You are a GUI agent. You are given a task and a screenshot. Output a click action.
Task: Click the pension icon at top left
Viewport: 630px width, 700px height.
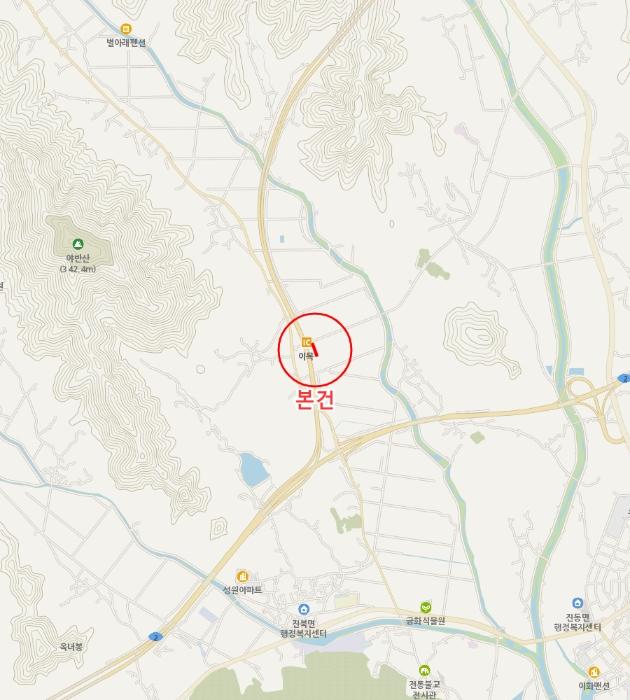click(126, 29)
